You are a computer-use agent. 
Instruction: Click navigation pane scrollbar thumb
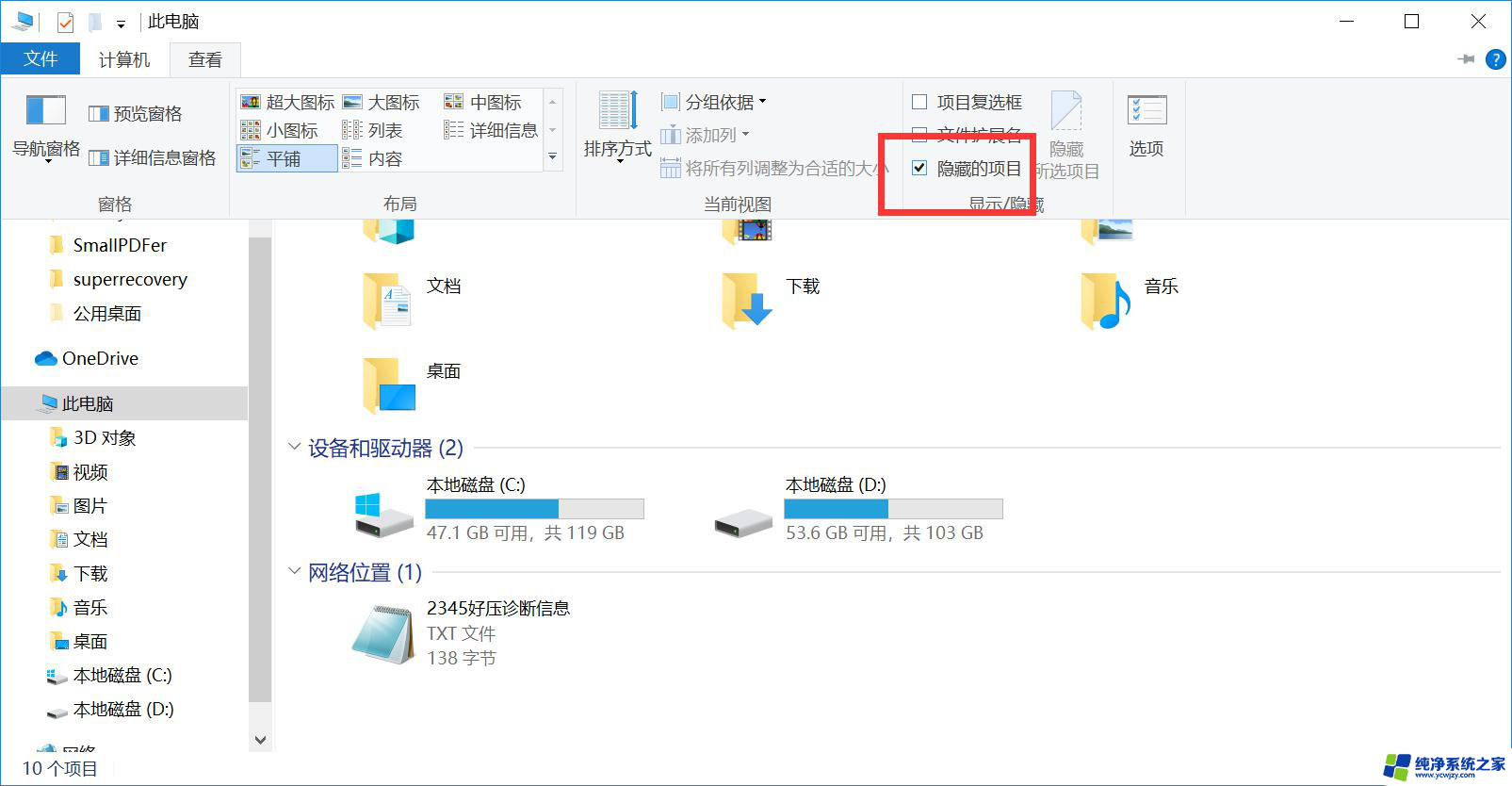point(260,469)
